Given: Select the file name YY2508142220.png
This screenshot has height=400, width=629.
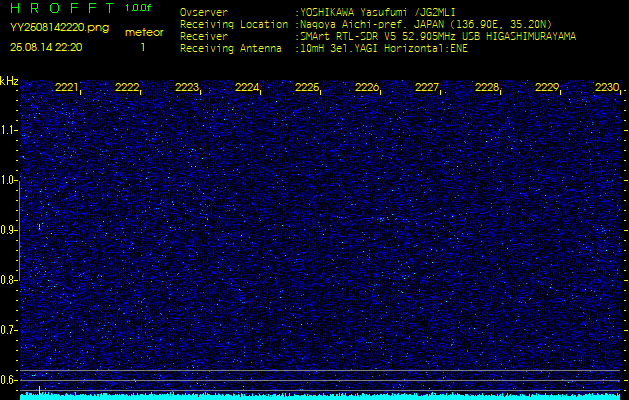Looking at the screenshot, I should 59,28.
